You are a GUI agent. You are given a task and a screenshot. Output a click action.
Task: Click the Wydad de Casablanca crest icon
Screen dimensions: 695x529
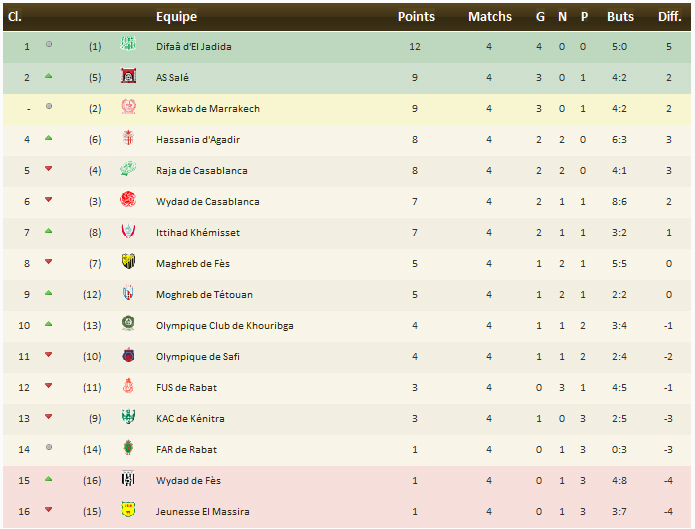pos(127,200)
